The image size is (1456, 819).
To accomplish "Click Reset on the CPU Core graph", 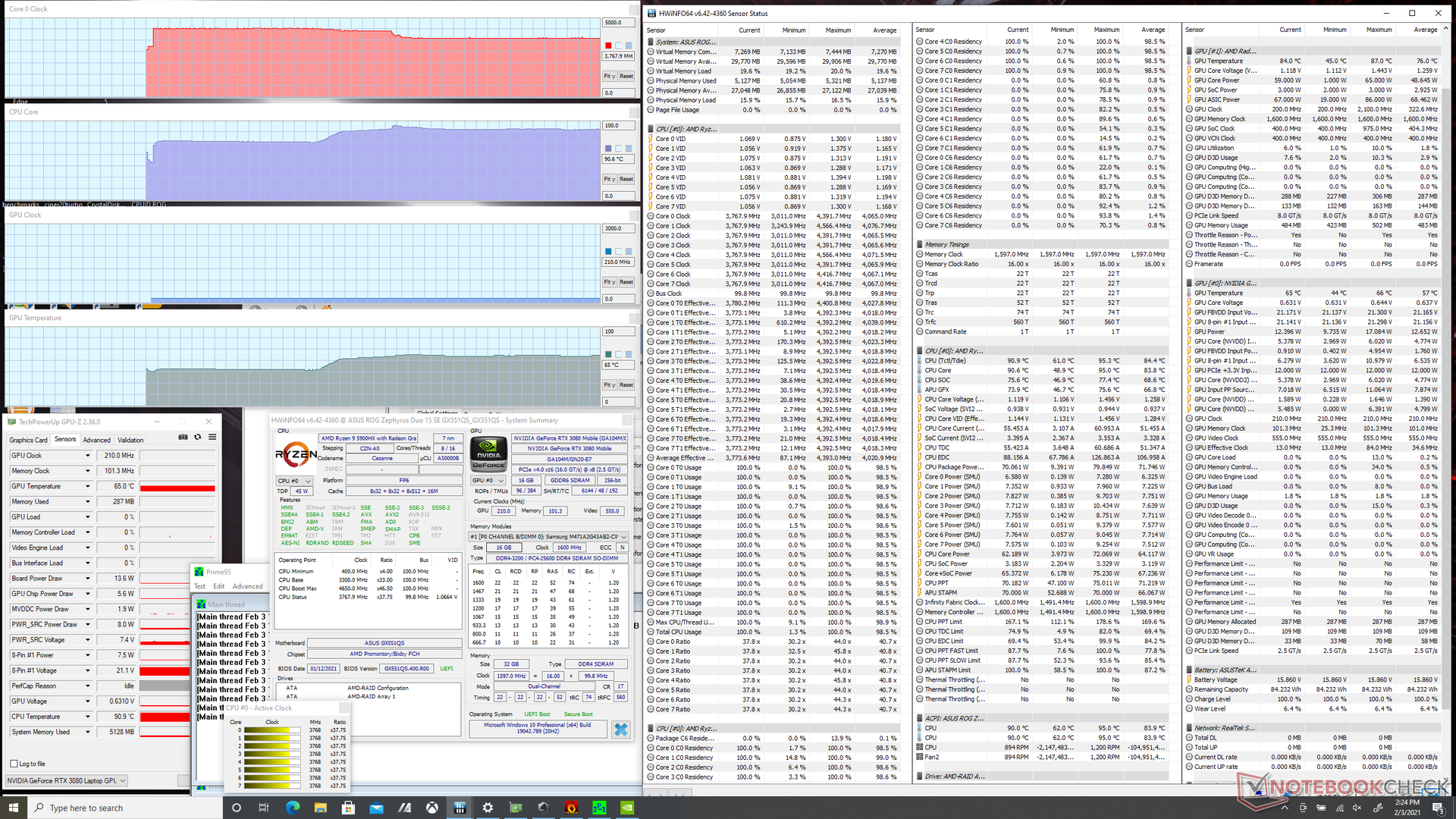I will (x=626, y=179).
